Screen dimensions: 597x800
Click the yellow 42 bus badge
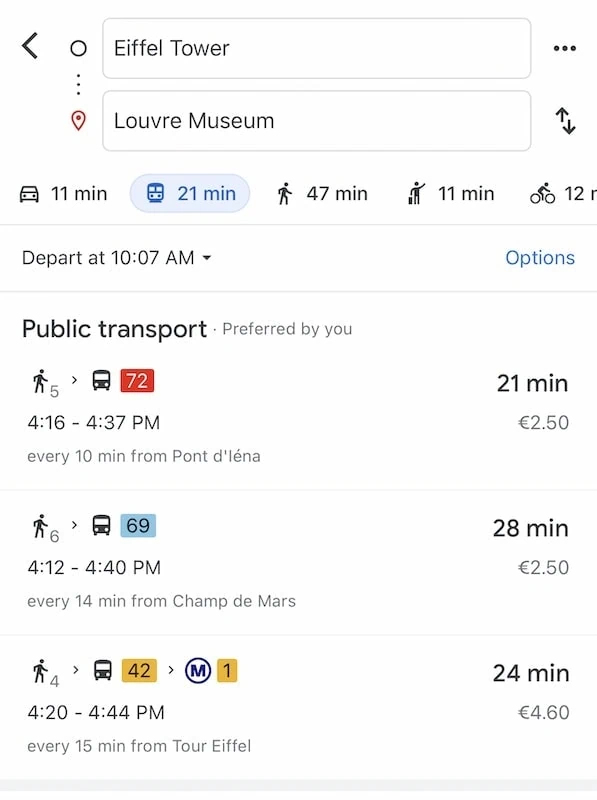139,670
